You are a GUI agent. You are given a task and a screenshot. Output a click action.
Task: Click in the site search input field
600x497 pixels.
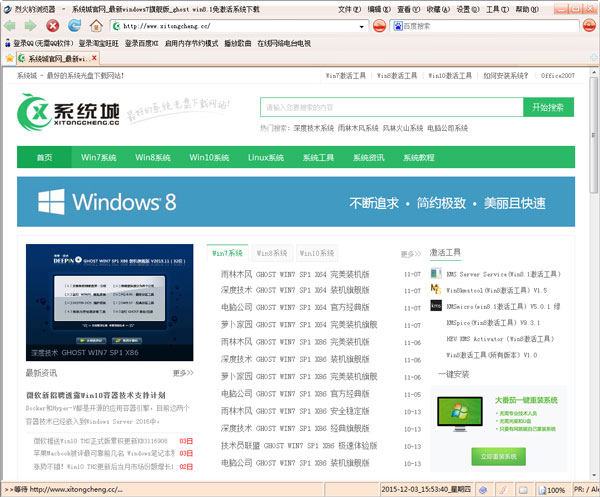coord(391,107)
